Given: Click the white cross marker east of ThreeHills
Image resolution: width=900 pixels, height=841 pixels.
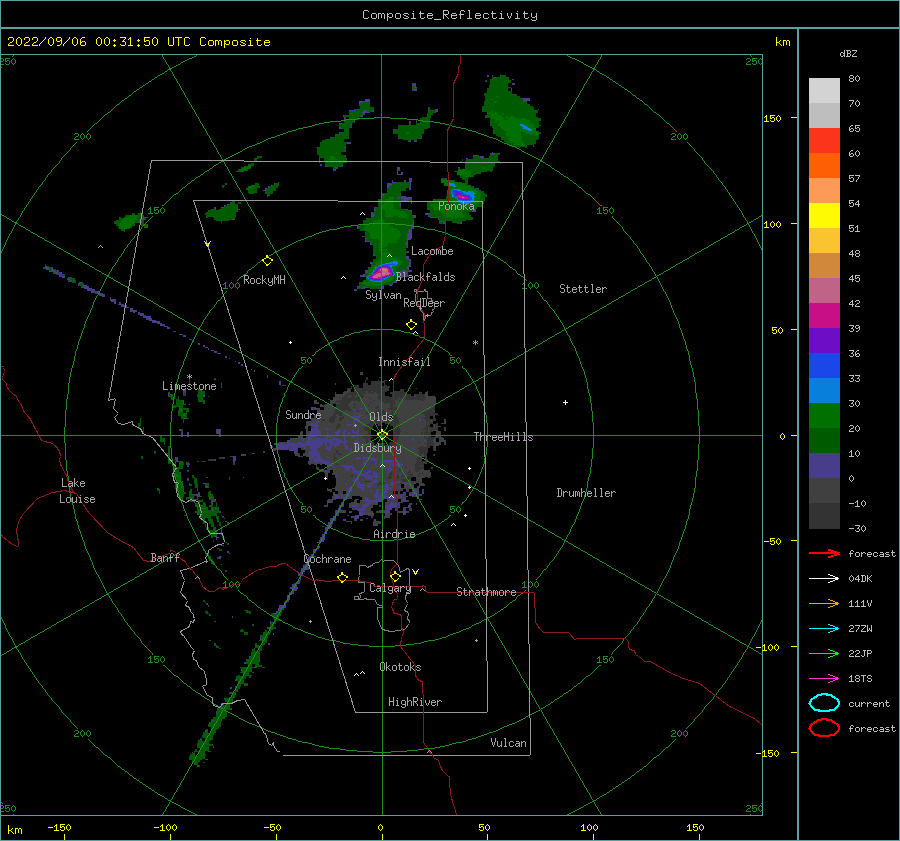Looking at the screenshot, I should tap(565, 402).
